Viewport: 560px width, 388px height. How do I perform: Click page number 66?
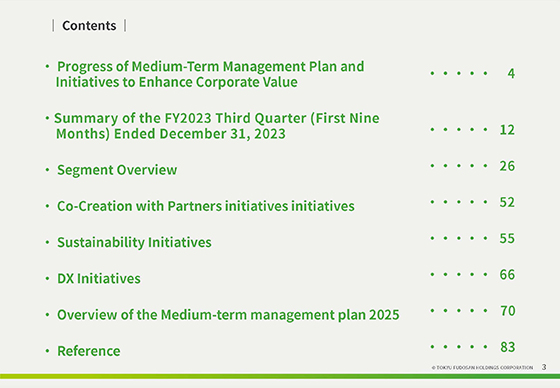(x=507, y=274)
